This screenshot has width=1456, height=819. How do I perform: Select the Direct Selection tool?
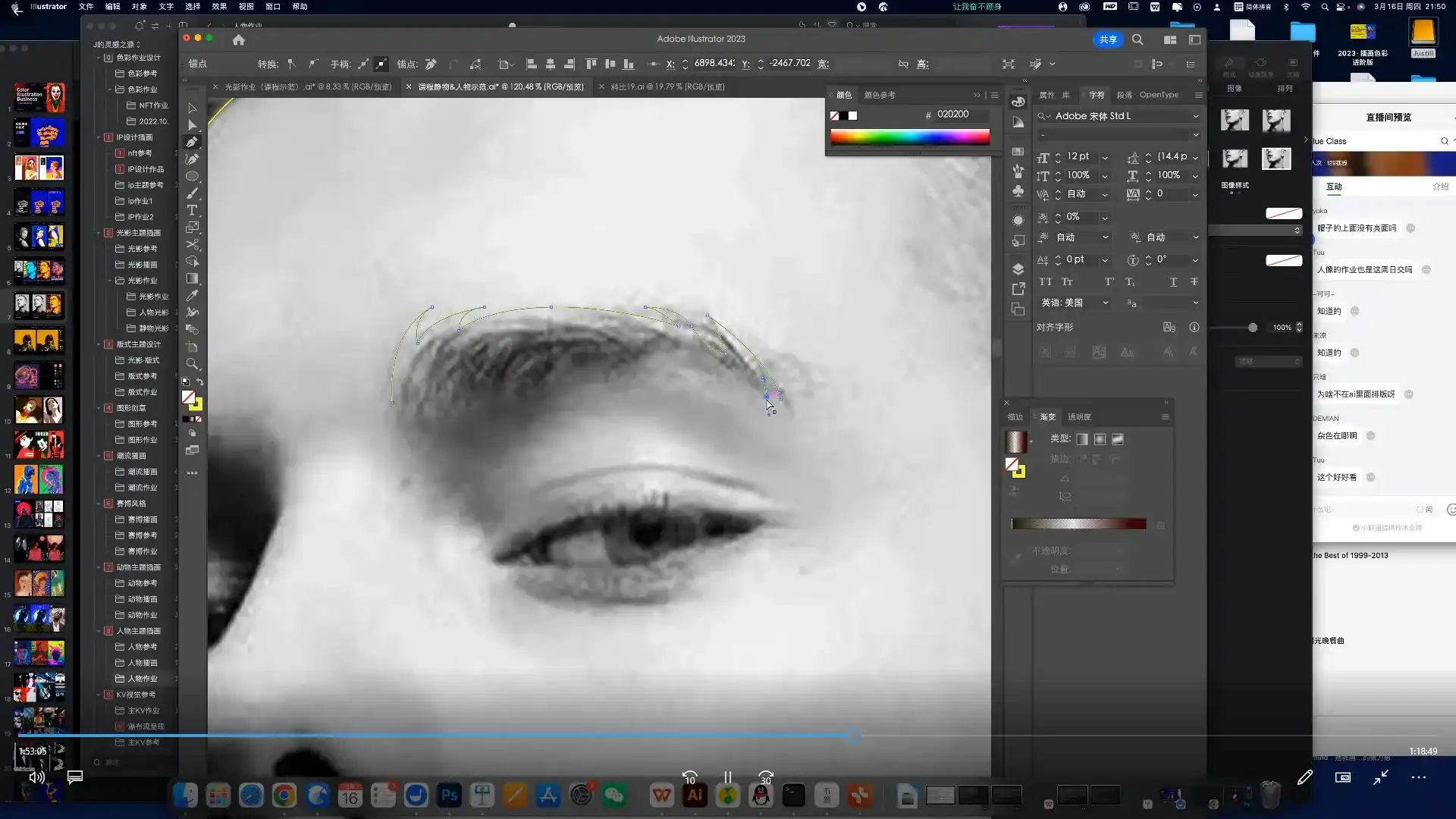click(193, 124)
